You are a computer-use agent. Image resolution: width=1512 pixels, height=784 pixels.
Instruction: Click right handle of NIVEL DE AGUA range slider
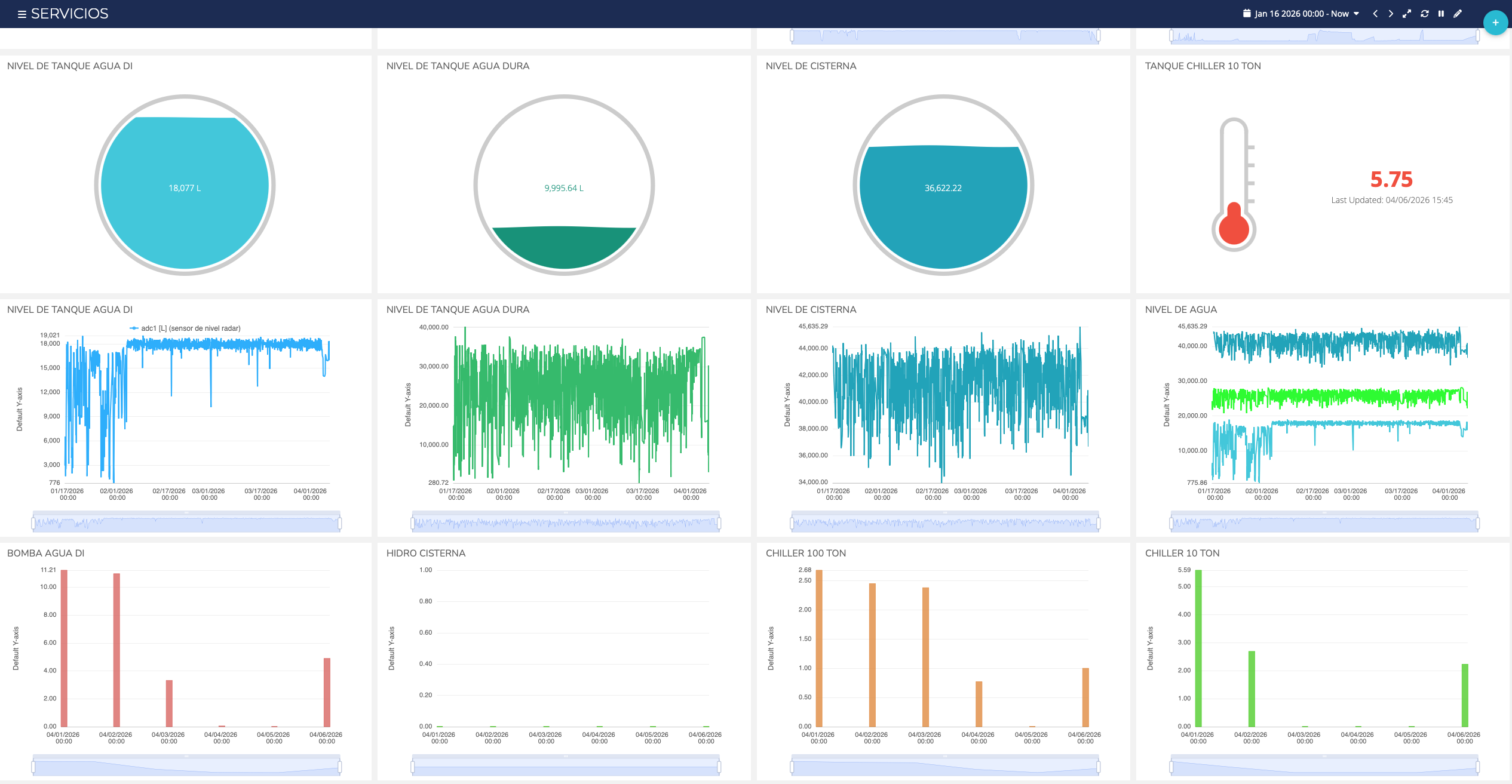[1477, 524]
